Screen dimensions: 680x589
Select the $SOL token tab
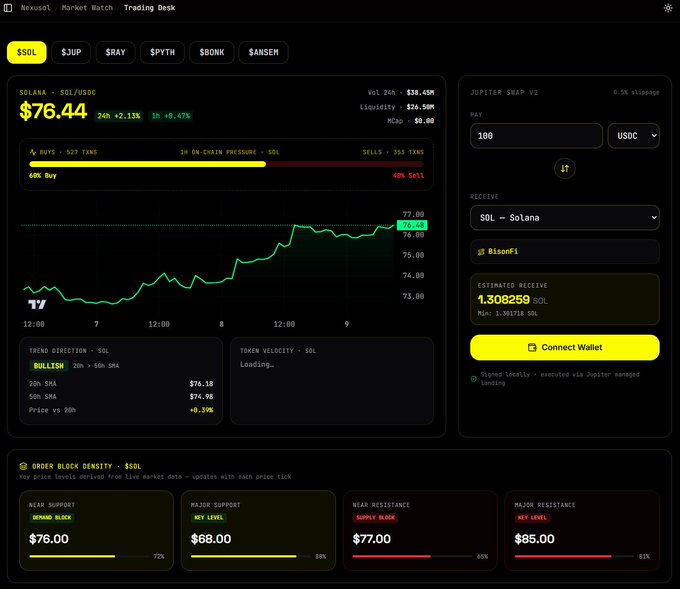coord(26,52)
